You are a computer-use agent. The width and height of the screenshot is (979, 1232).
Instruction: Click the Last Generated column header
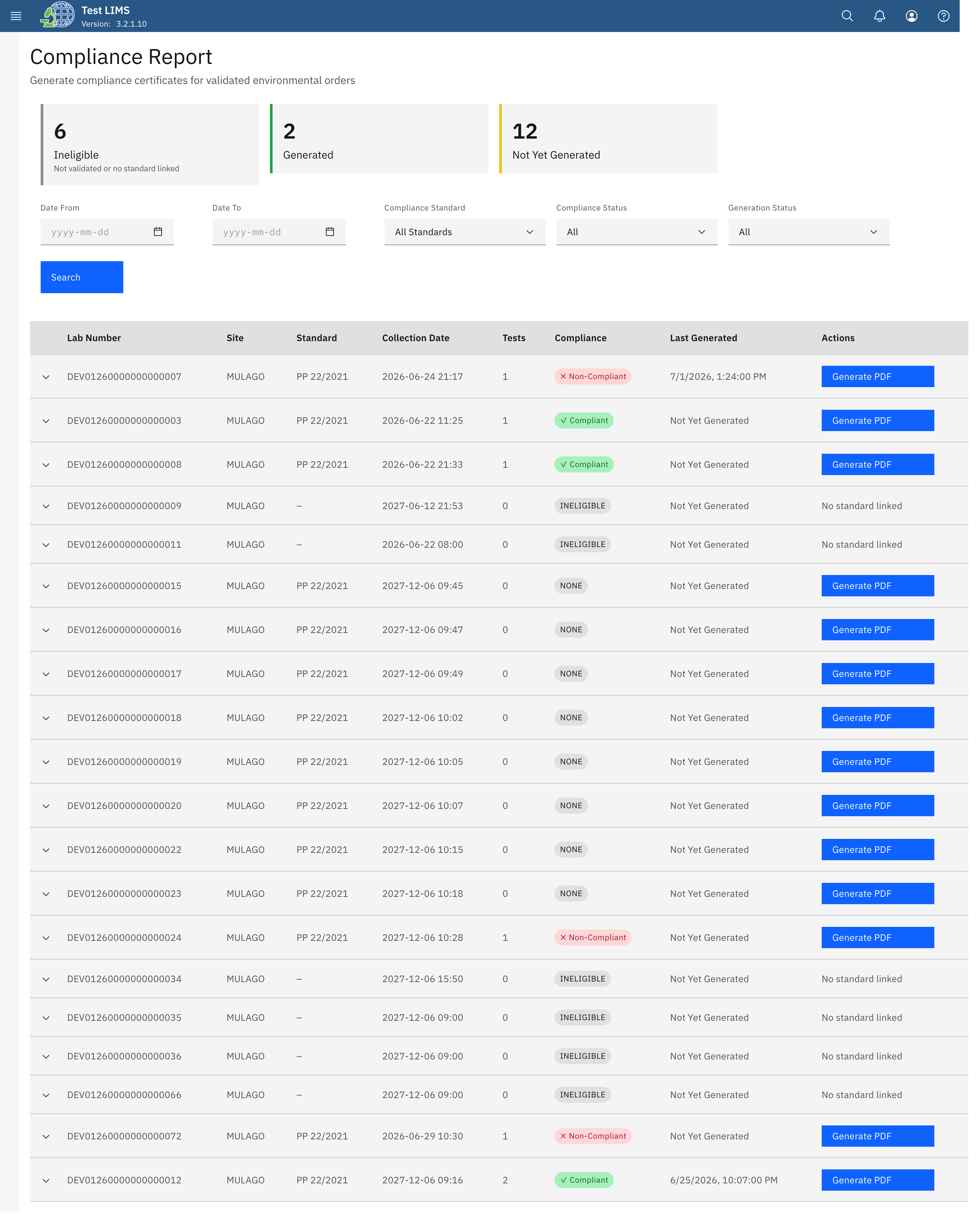pyautogui.click(x=703, y=338)
